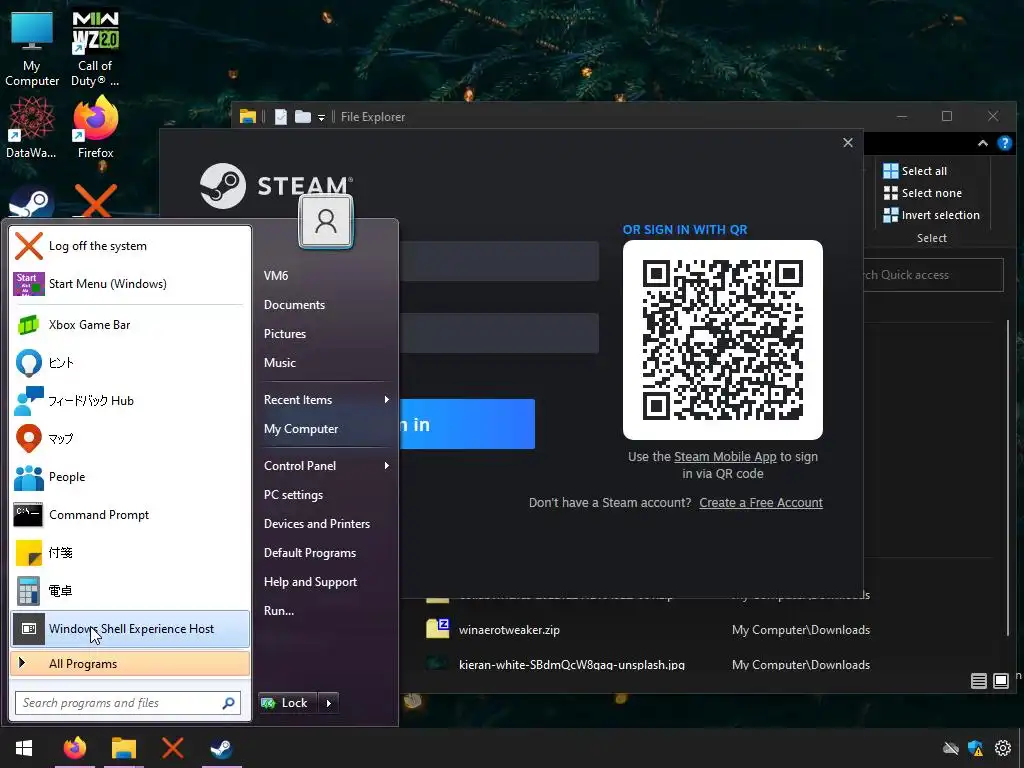The height and width of the screenshot is (768, 1024).
Task: Open DataWa... desktop shortcut
Action: click(31, 127)
